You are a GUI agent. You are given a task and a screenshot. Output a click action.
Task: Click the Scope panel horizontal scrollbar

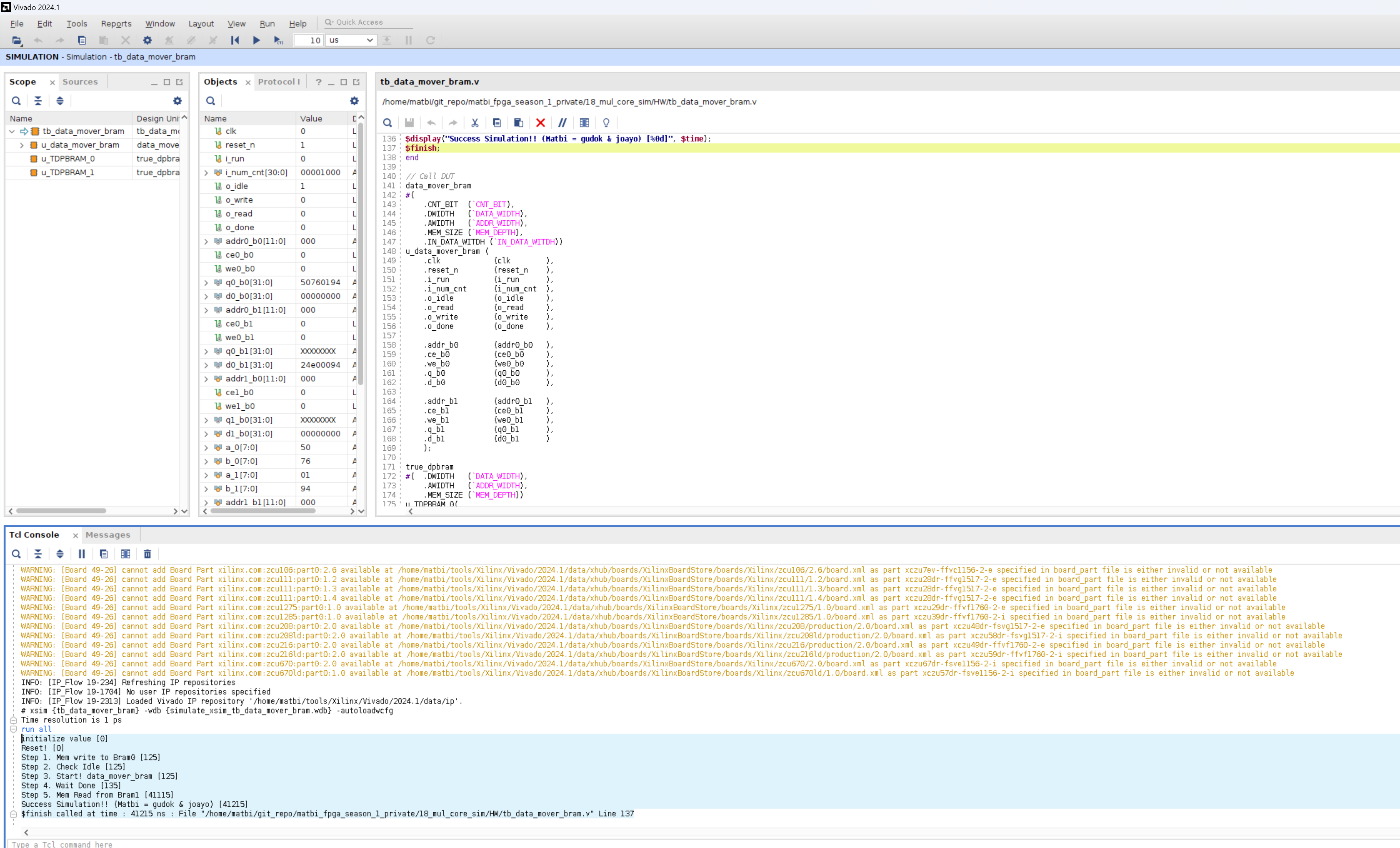pos(61,511)
